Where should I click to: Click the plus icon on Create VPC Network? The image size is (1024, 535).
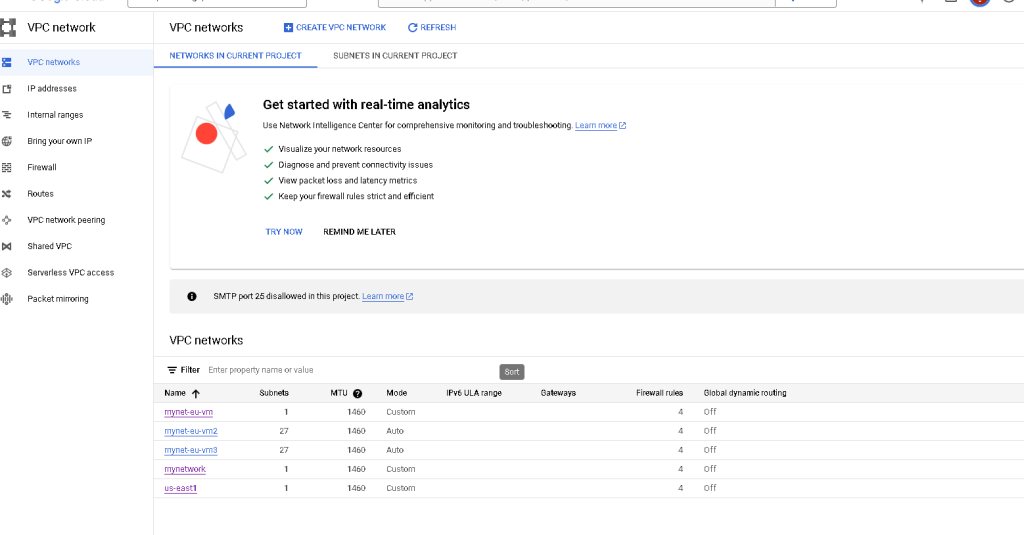pos(288,27)
